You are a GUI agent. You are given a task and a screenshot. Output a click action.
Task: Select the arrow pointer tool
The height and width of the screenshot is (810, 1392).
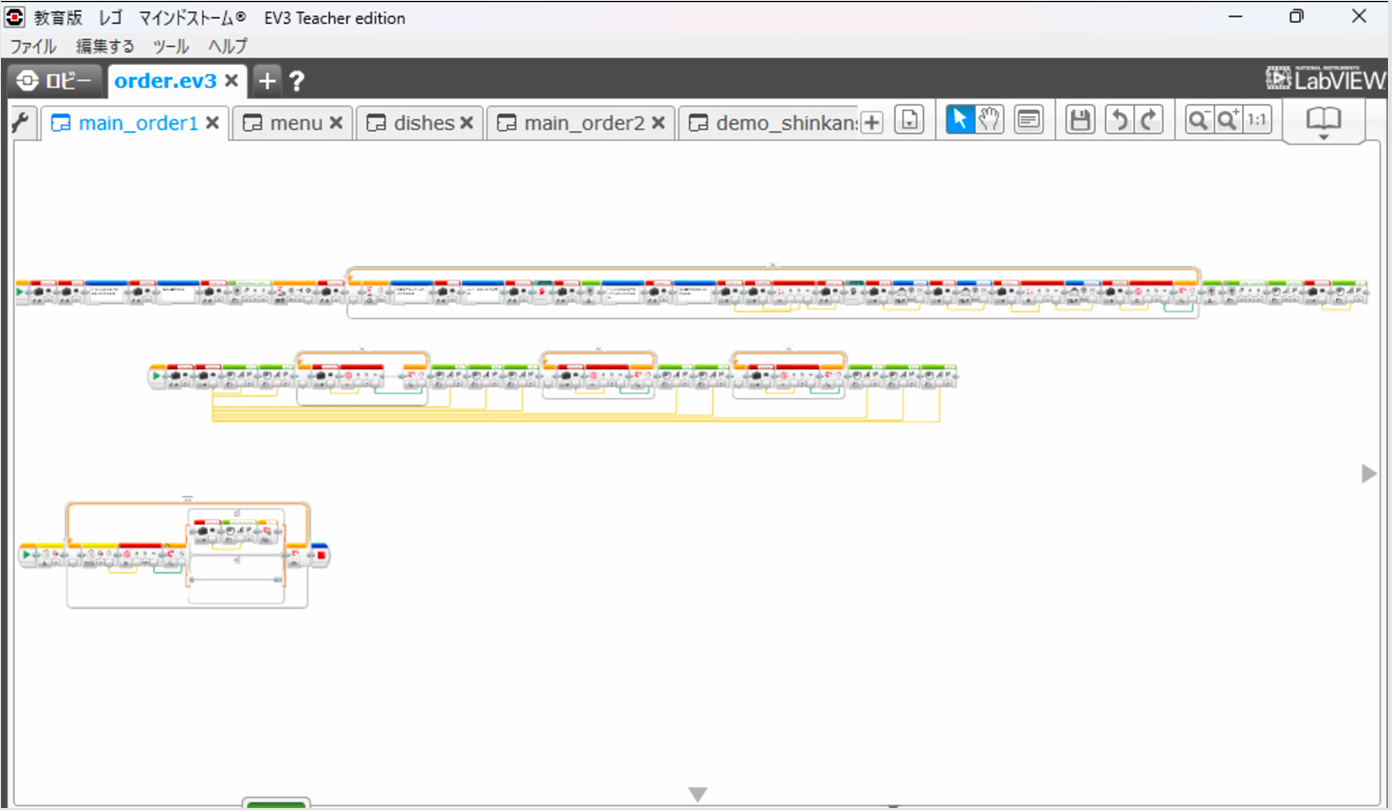pyautogui.click(x=960, y=121)
